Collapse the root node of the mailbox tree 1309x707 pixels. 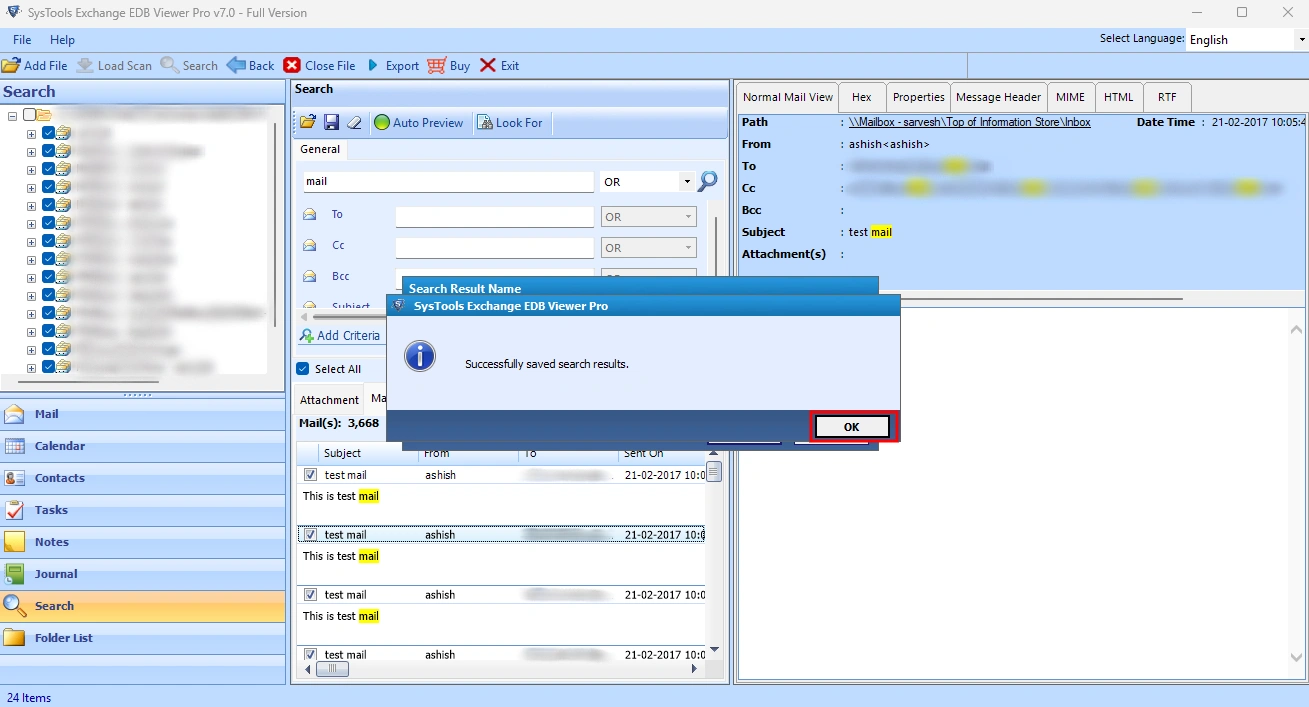click(12, 115)
